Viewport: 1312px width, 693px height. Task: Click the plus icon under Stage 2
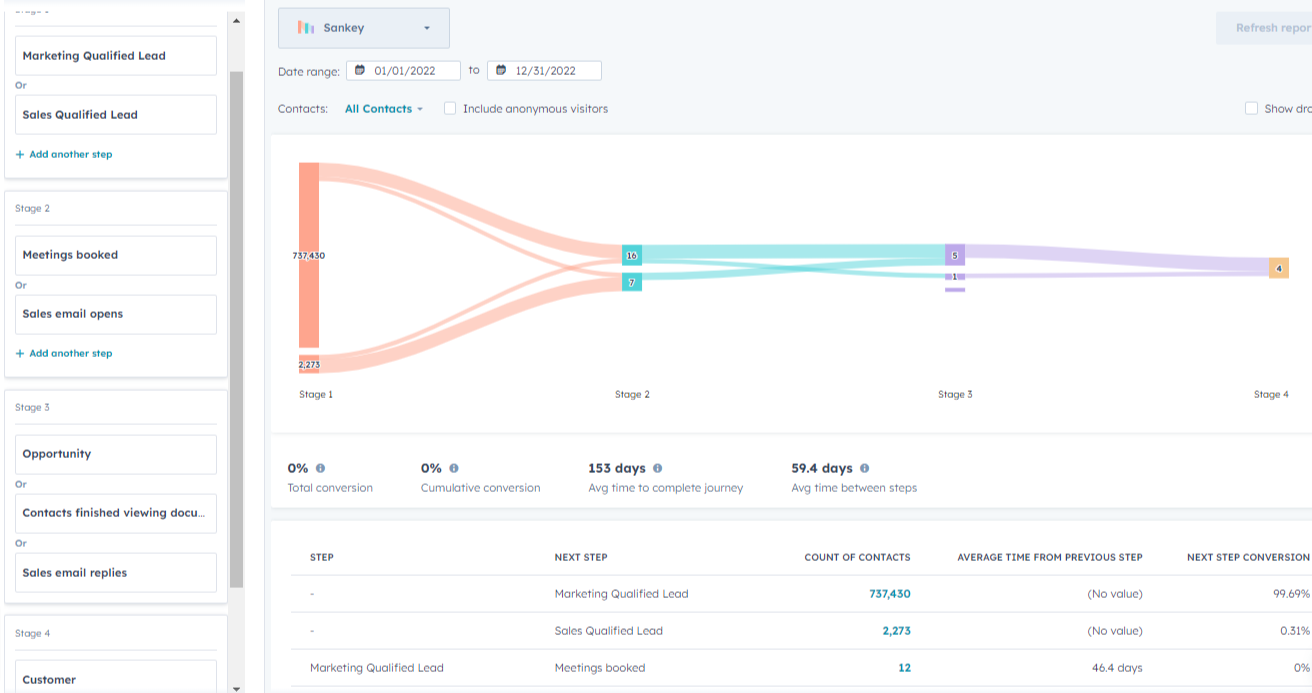pyautogui.click(x=20, y=353)
